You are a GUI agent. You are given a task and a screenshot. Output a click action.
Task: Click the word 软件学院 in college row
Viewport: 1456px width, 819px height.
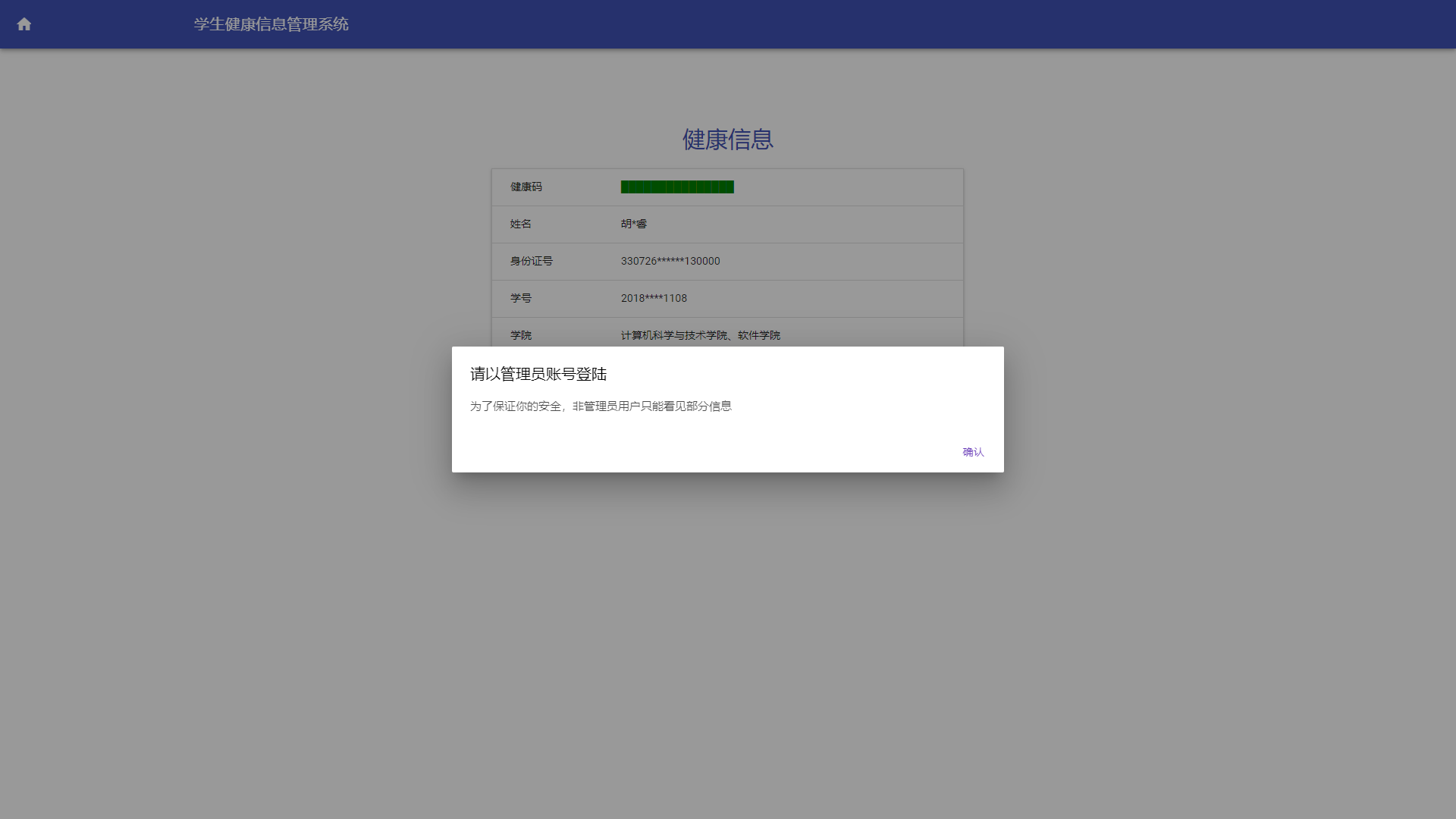[x=759, y=336]
